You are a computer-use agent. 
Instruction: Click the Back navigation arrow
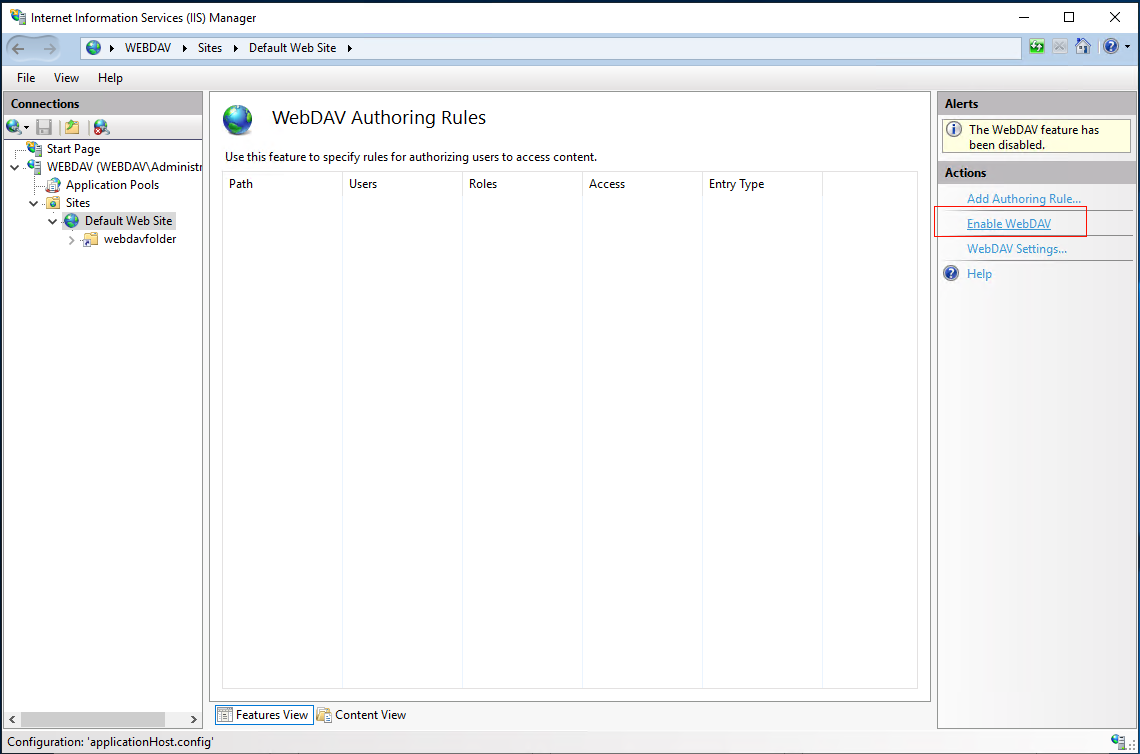[x=18, y=49]
